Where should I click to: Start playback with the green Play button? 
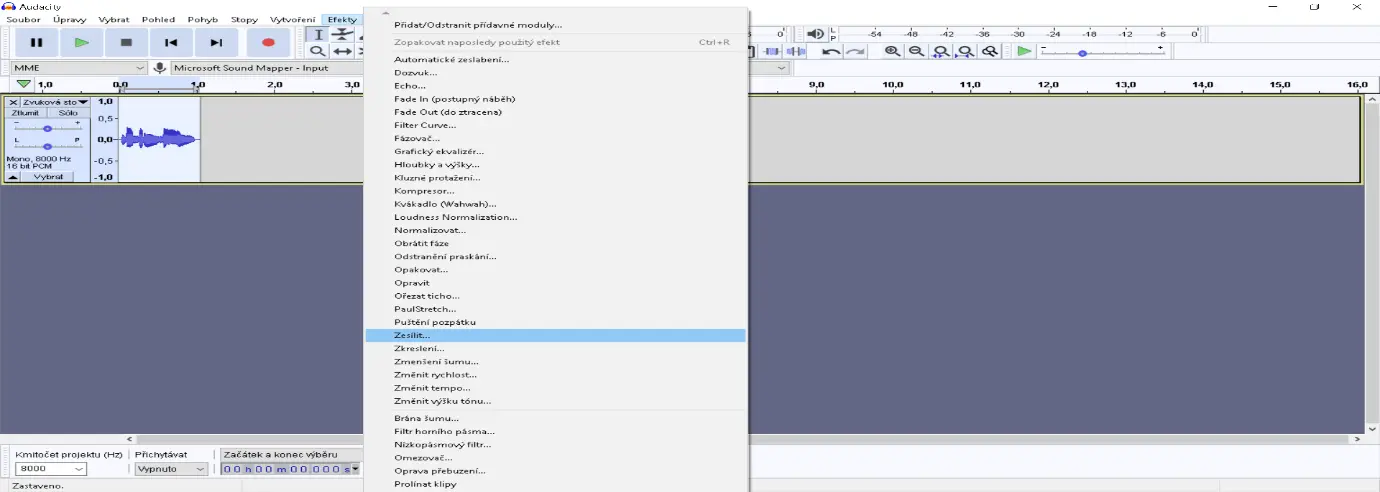coord(82,42)
